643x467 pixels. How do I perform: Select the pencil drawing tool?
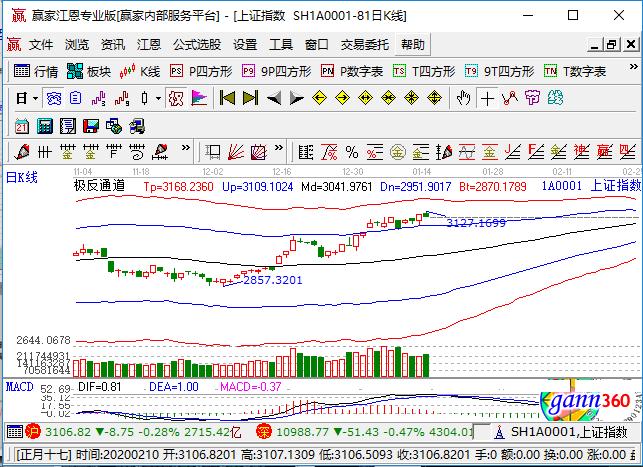22,153
